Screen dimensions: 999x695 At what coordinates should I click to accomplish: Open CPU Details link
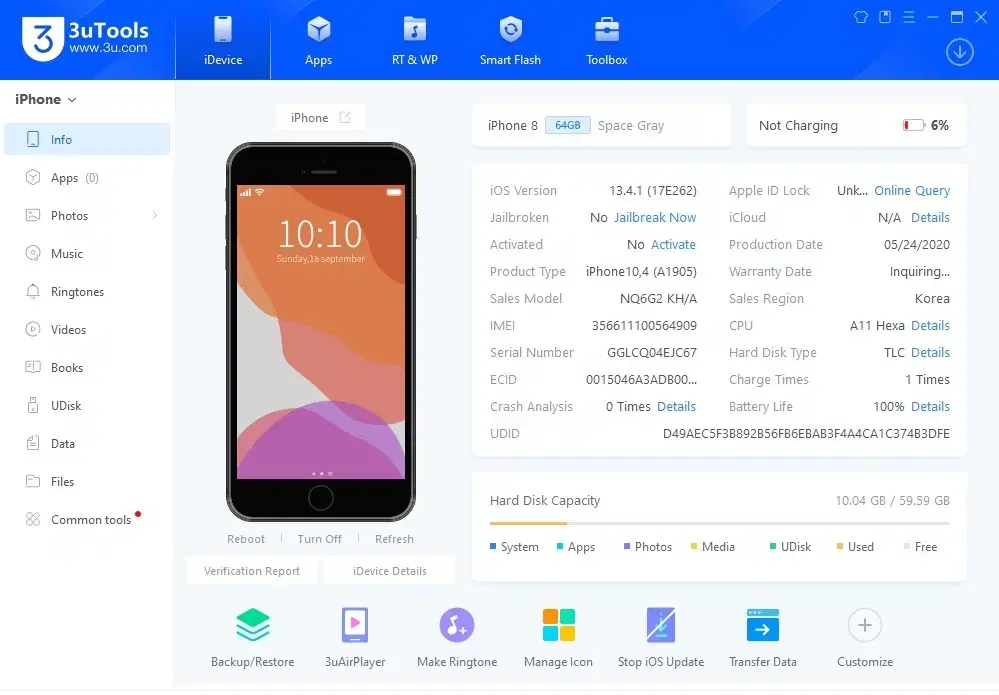coord(930,326)
